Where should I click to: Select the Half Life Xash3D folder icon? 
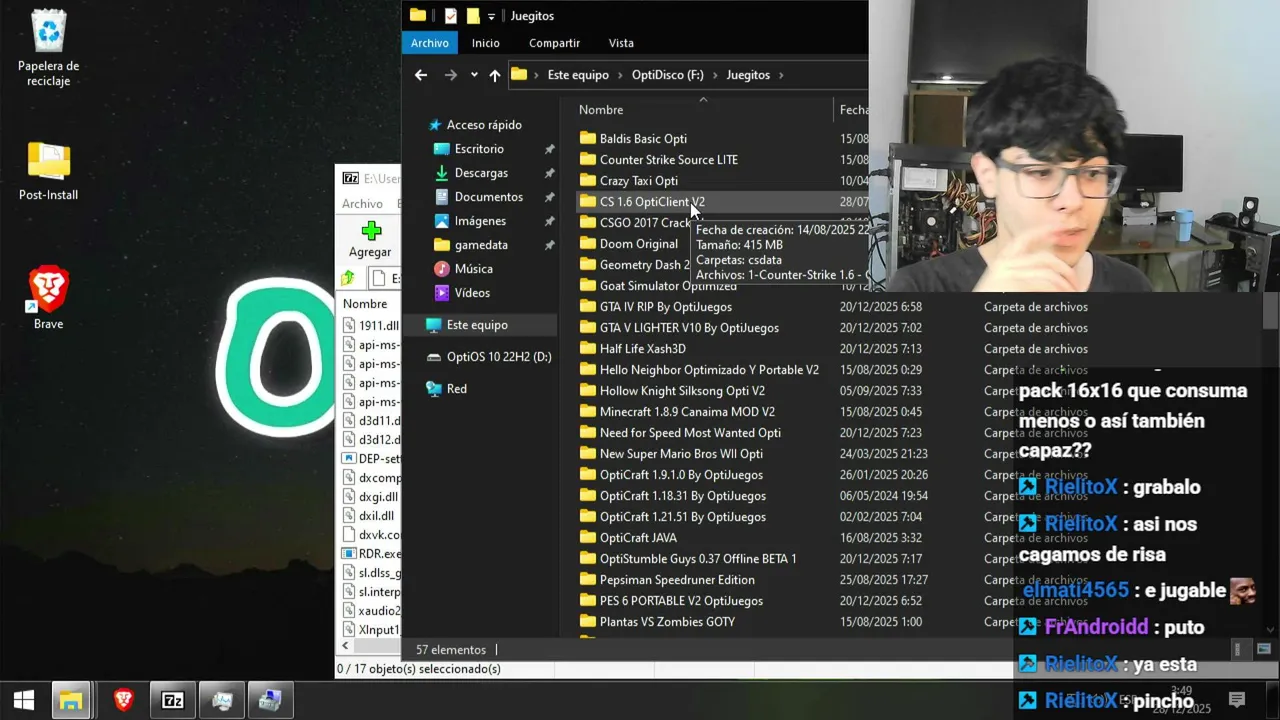(x=588, y=349)
